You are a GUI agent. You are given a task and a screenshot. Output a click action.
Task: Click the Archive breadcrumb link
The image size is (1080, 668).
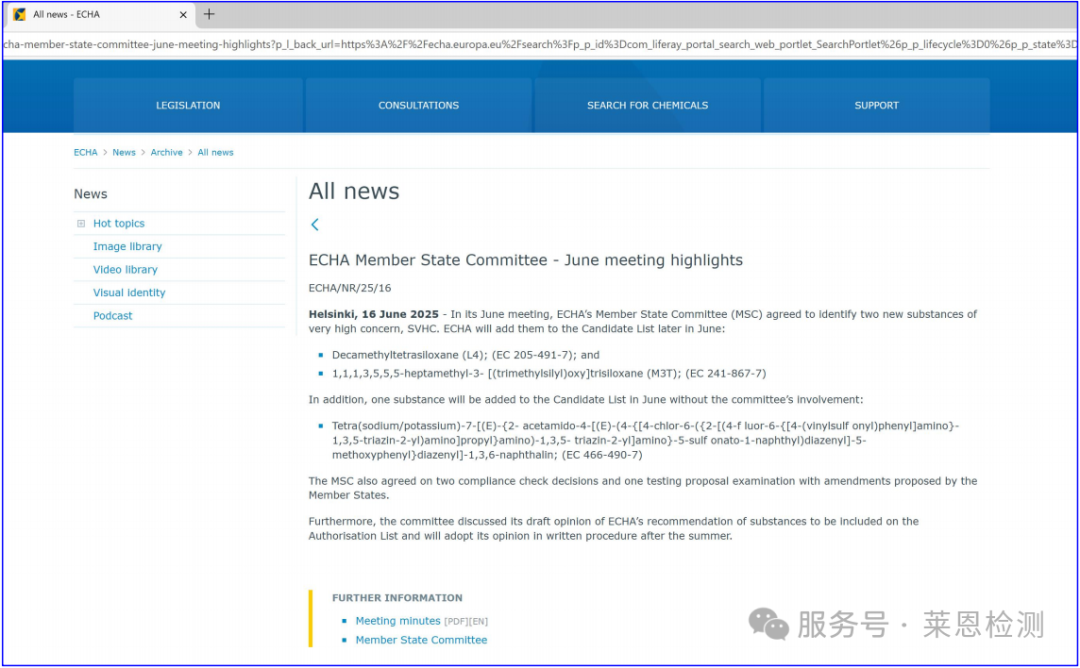click(x=167, y=153)
